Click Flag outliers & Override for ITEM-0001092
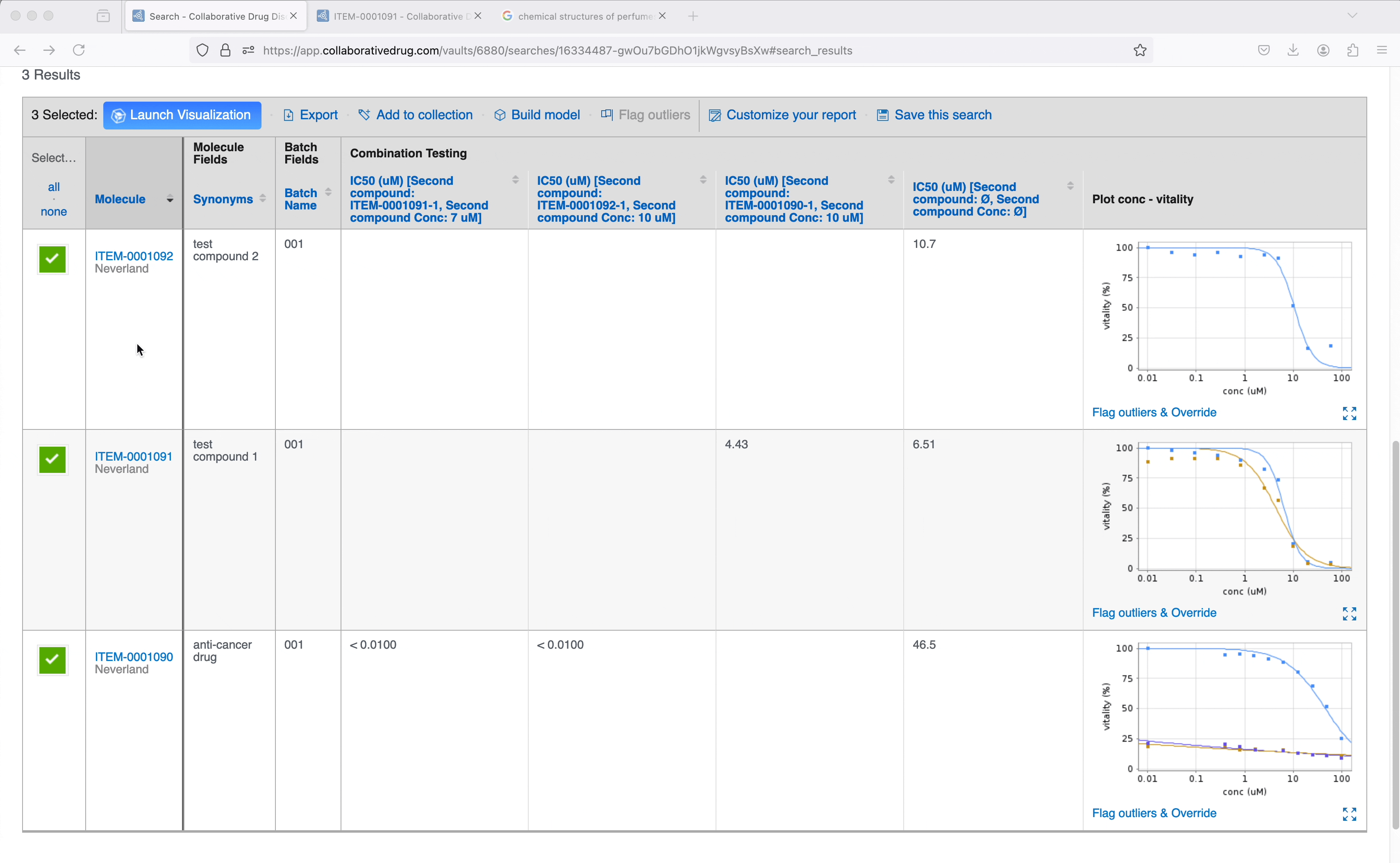The width and height of the screenshot is (1400, 863). pyautogui.click(x=1154, y=412)
